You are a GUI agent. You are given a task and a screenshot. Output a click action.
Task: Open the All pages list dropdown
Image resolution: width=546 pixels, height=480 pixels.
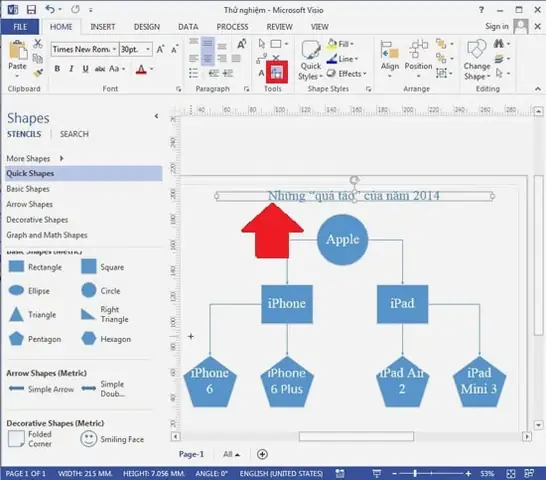(x=231, y=454)
